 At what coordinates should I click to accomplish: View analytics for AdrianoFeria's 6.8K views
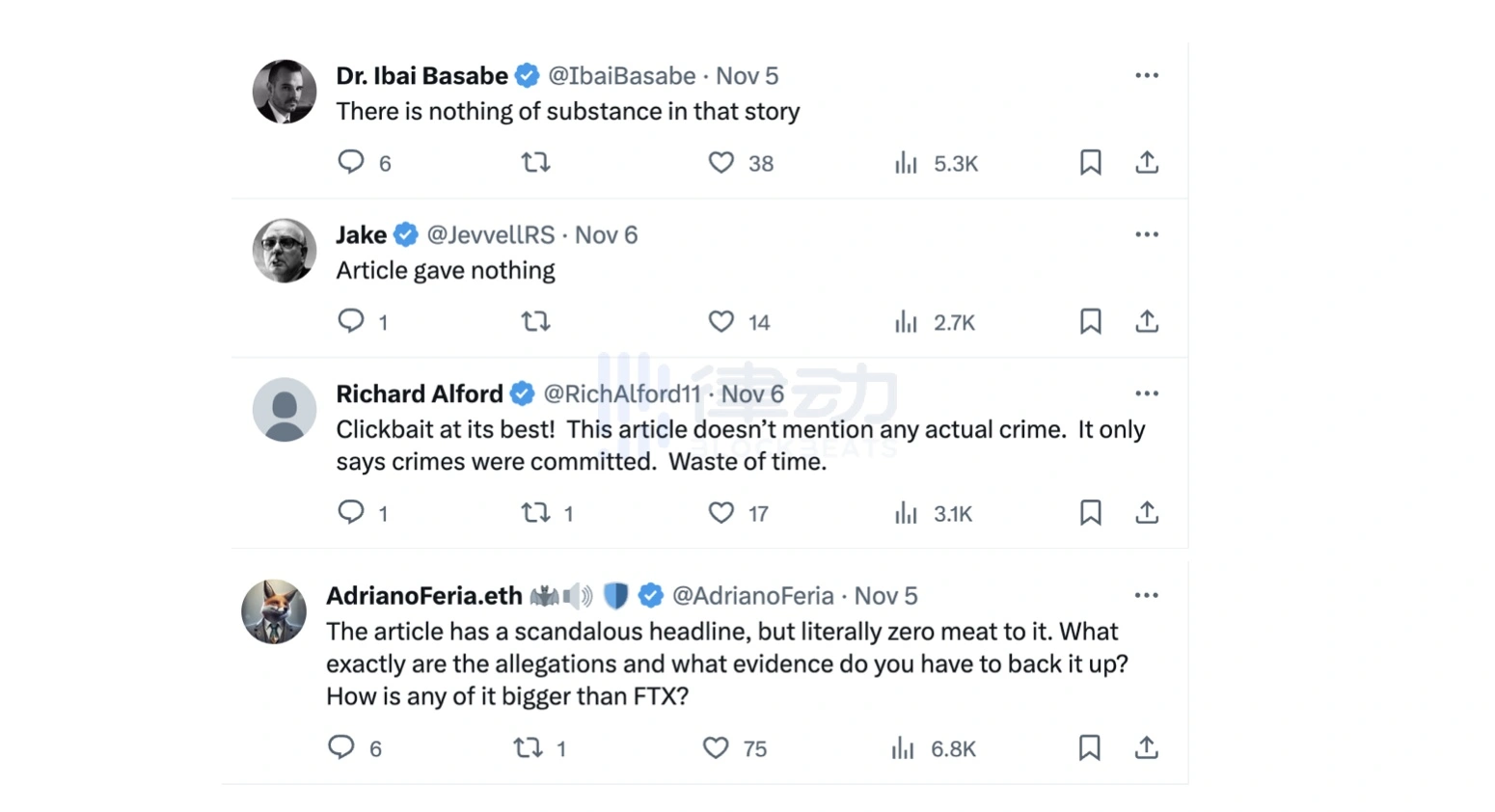pyautogui.click(x=903, y=747)
